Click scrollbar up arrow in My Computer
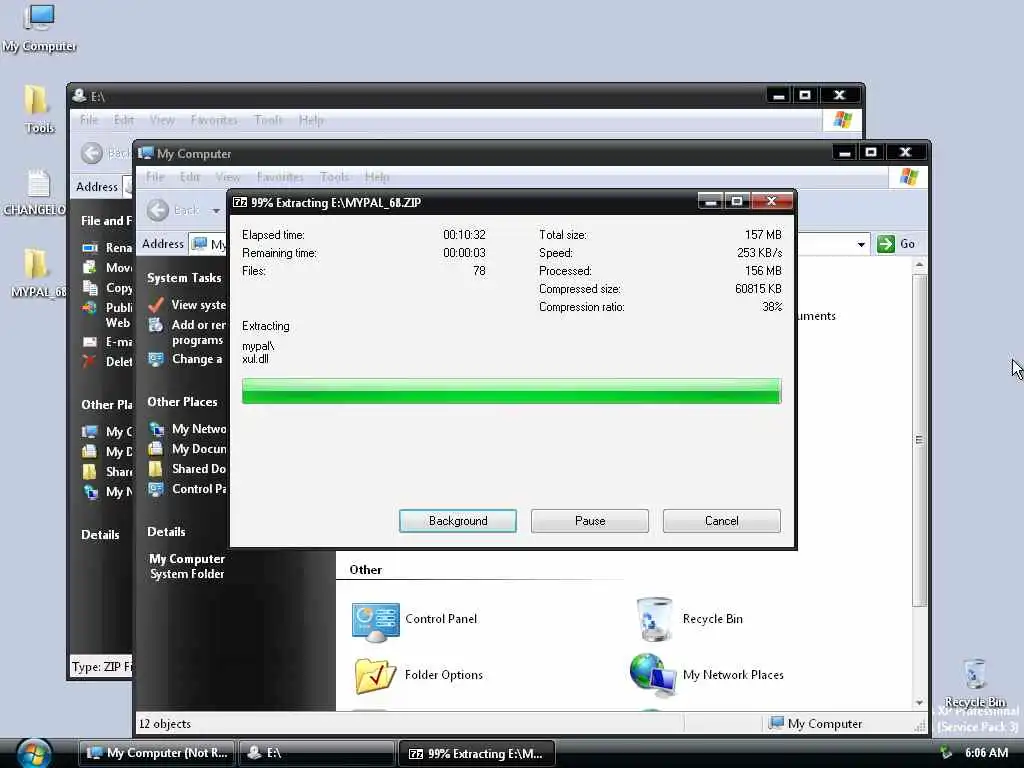Viewport: 1024px width, 768px height. (919, 265)
